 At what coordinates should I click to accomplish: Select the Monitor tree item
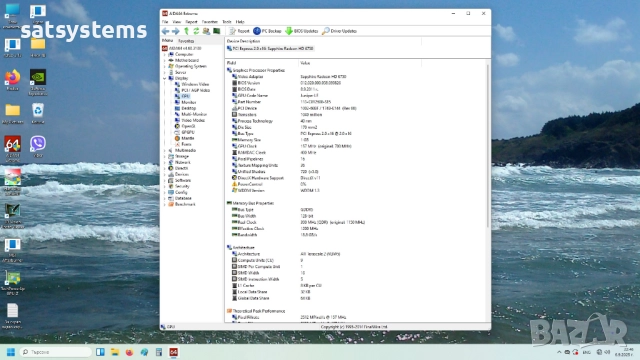click(x=186, y=102)
